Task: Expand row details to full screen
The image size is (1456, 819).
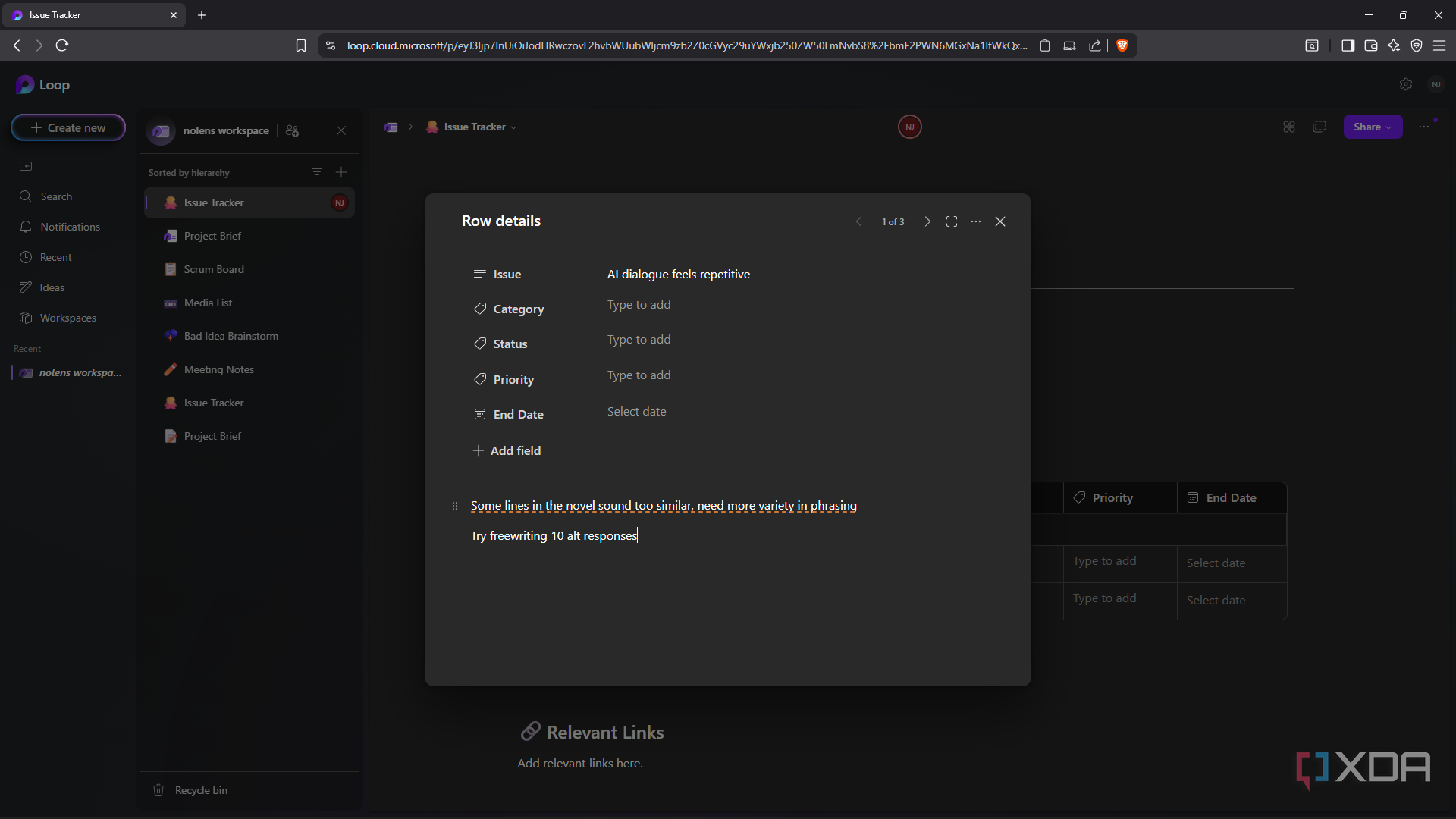Action: point(952,221)
